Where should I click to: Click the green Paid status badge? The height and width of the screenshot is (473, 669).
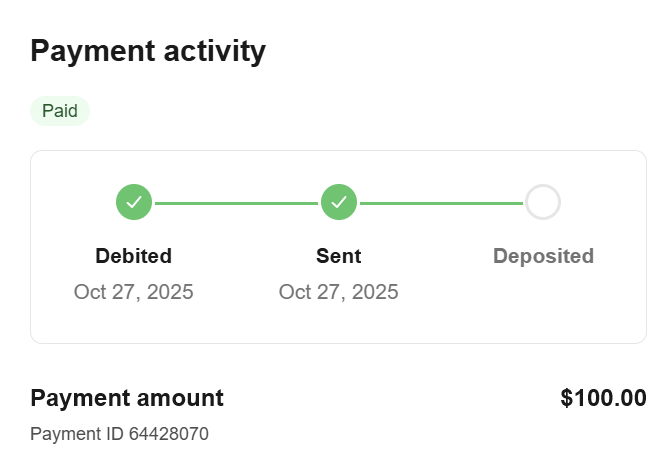[x=60, y=111]
